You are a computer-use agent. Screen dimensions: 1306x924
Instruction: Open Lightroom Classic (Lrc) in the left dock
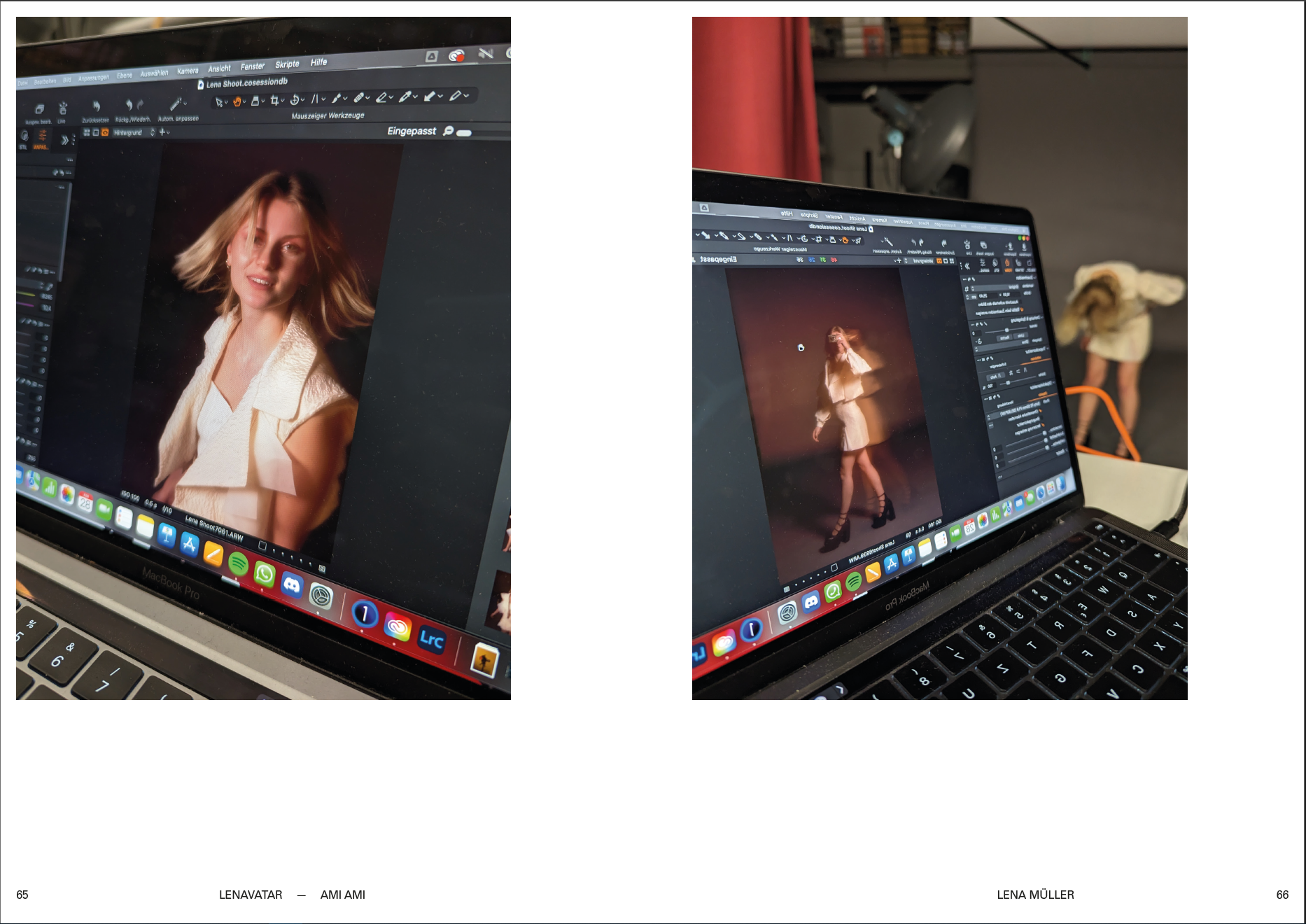pos(431,639)
